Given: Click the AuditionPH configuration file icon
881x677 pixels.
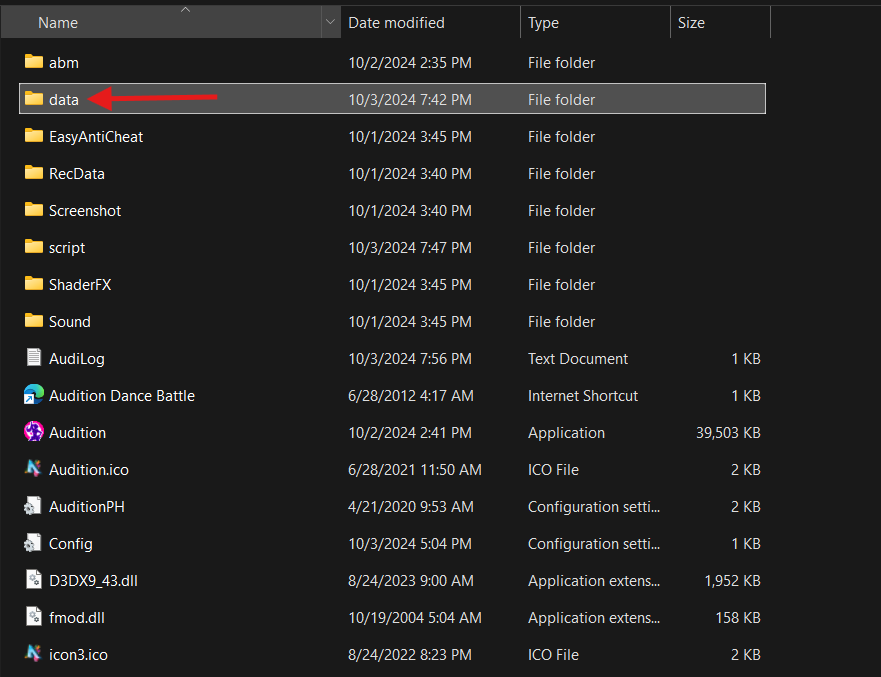Looking at the screenshot, I should 34,506.
